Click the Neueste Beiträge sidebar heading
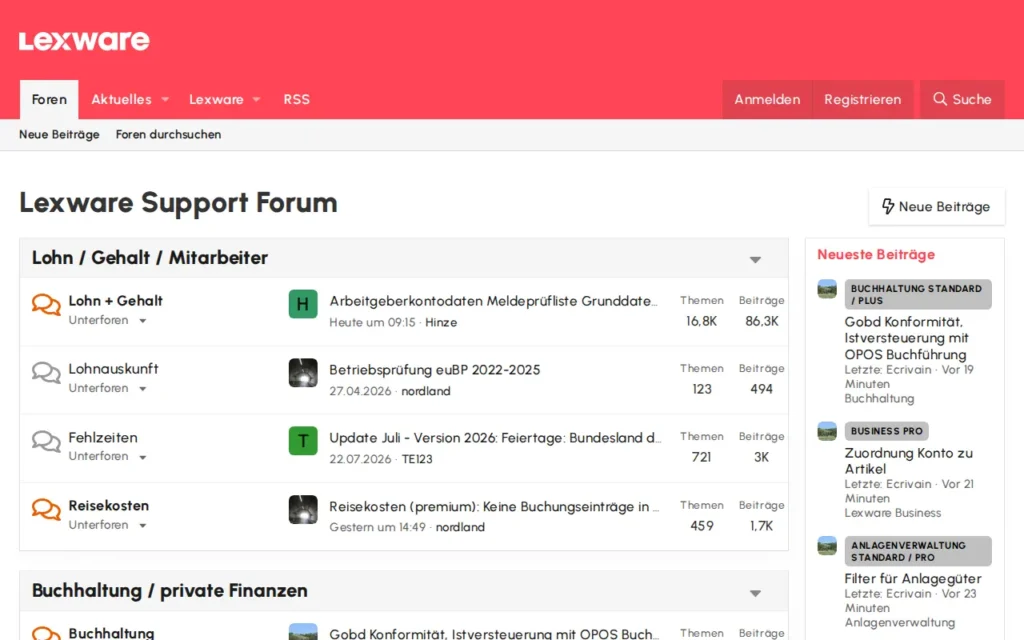The width and height of the screenshot is (1024, 640). [876, 255]
